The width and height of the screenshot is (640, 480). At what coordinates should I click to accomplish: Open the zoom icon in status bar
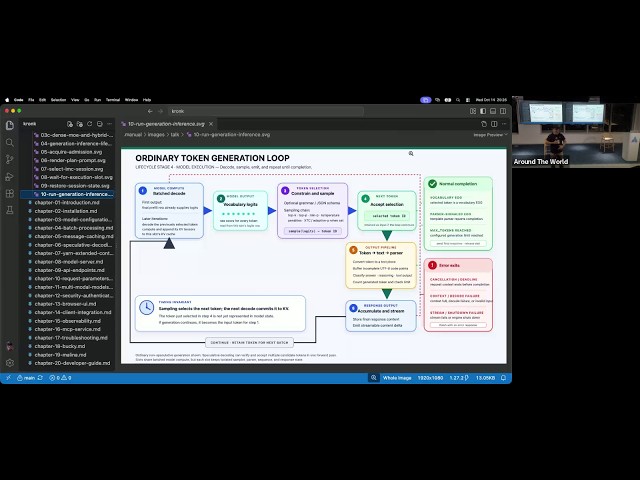click(x=373, y=378)
